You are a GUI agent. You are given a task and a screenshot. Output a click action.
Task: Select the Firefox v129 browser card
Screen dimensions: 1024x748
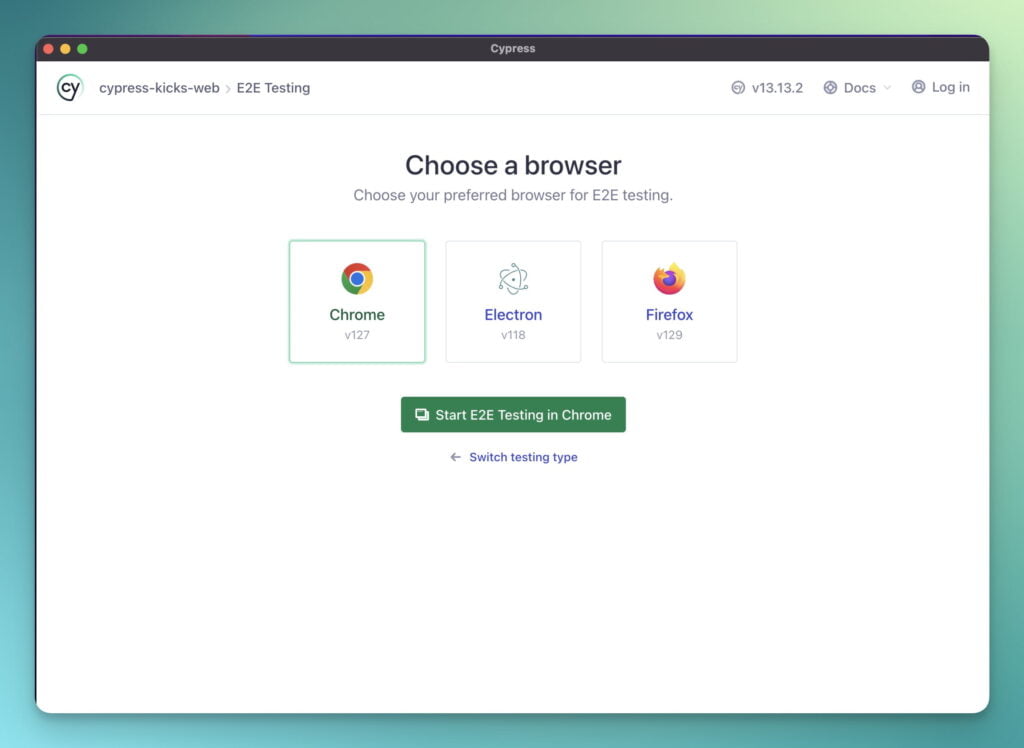(x=669, y=302)
